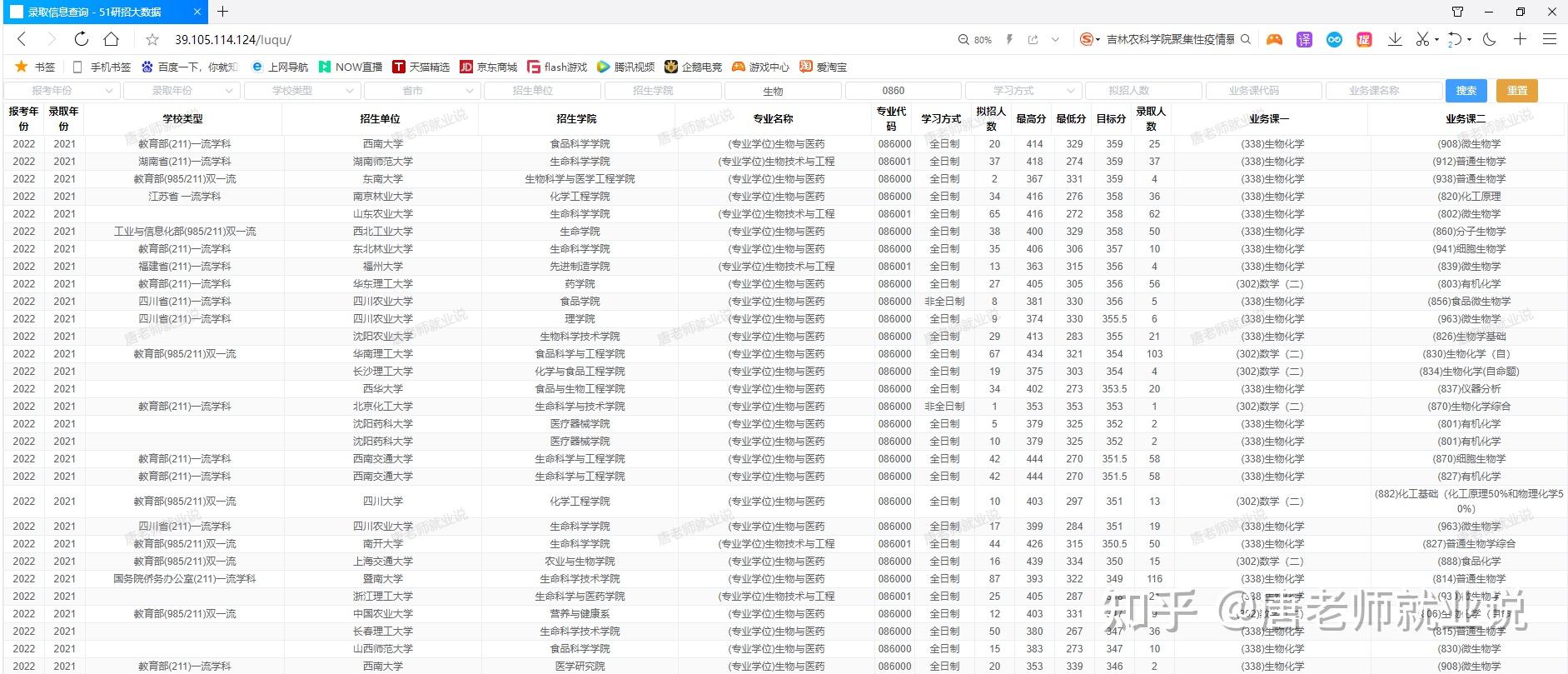The image size is (1568, 674).
Task: Go back to the previous page
Action: click(22, 39)
